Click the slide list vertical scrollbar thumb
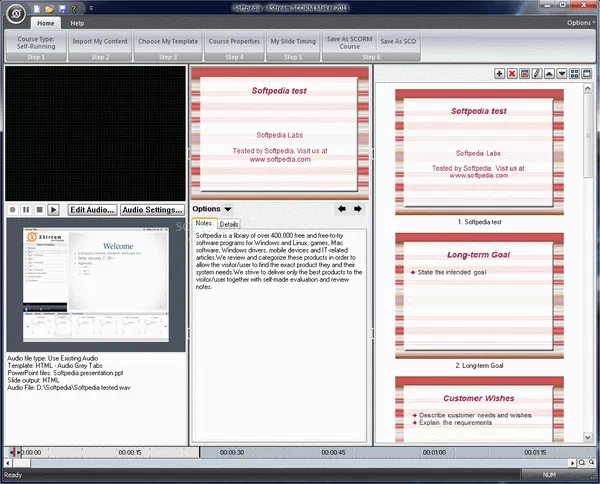Image resolution: width=600 pixels, height=484 pixels. (588, 135)
